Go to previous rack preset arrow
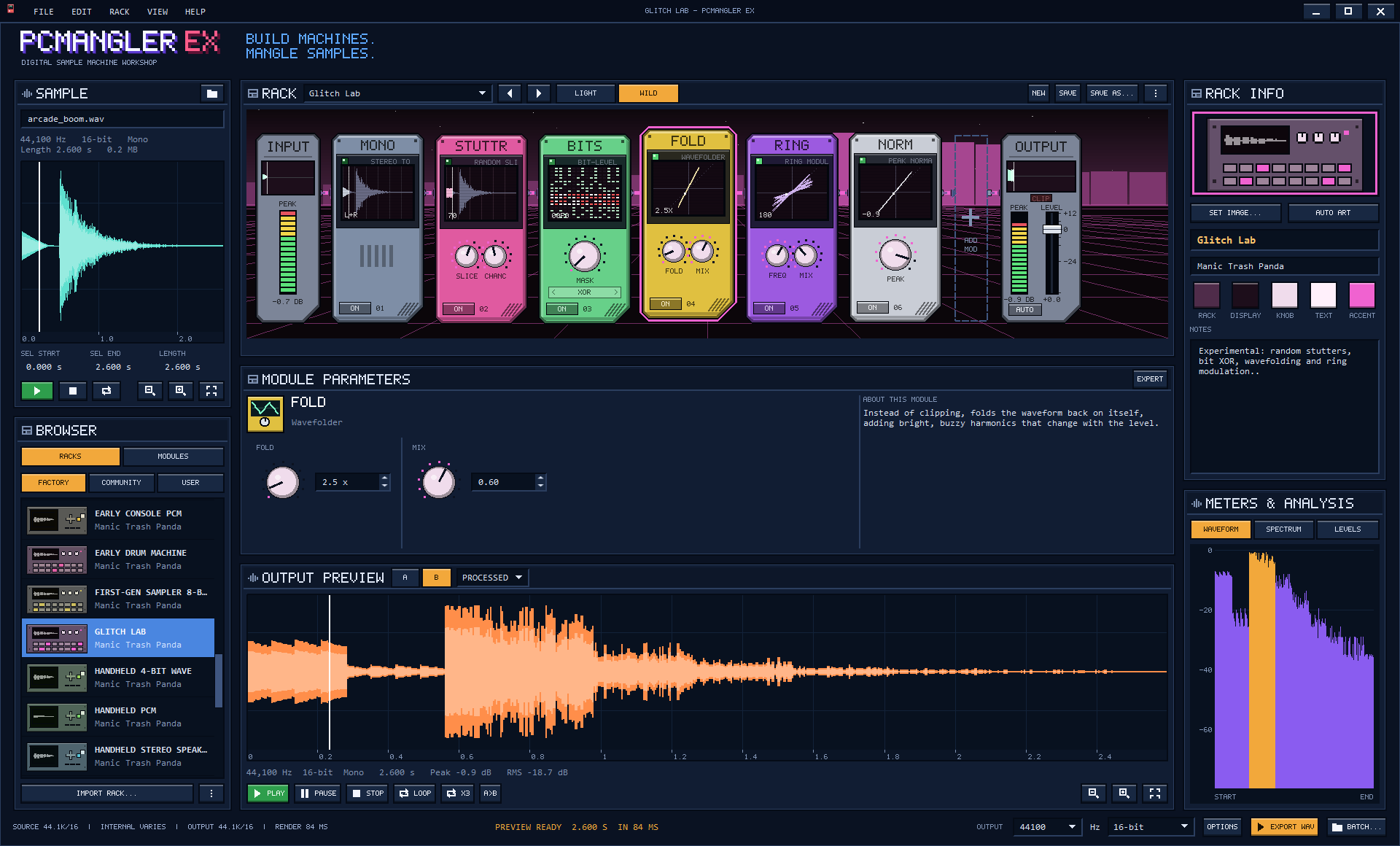Image resolution: width=1400 pixels, height=846 pixels. 510,93
